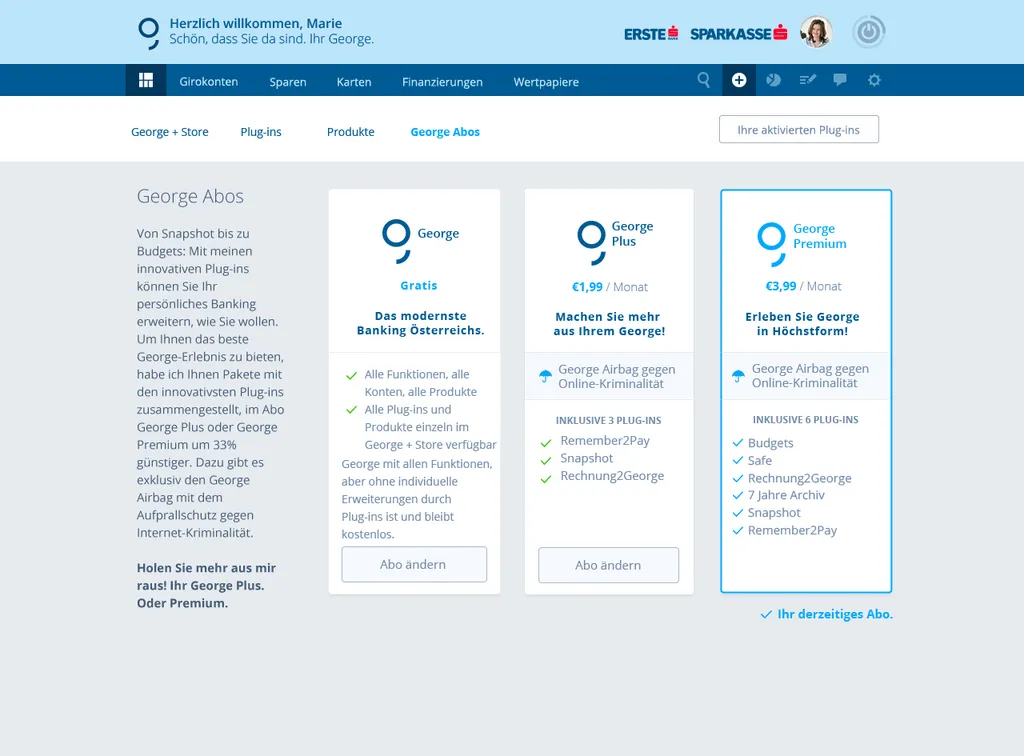
Task: Click umbrella Airbag icon in George Plus
Action: point(545,376)
